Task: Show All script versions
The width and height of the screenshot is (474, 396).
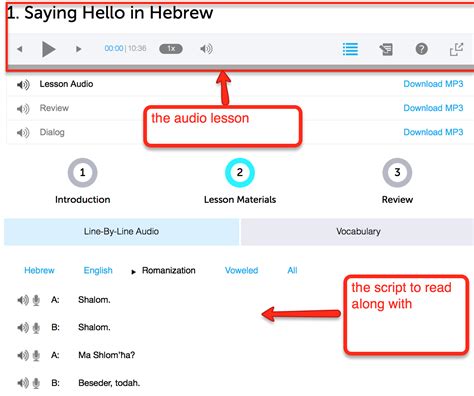Action: (x=292, y=270)
